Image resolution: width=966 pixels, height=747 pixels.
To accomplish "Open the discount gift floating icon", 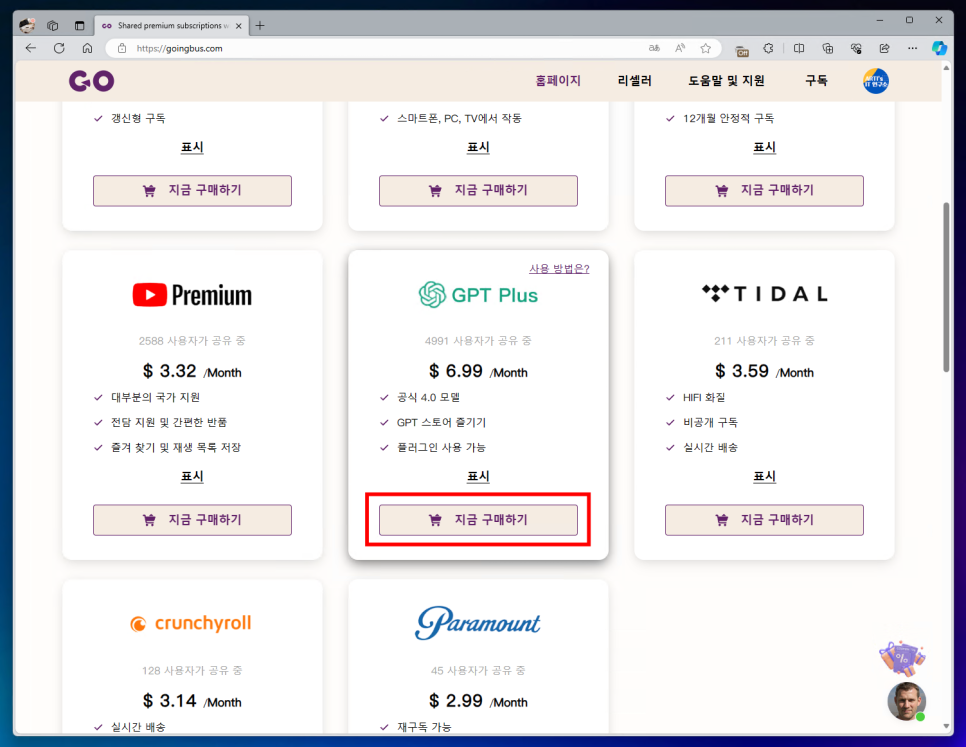I will pyautogui.click(x=902, y=658).
